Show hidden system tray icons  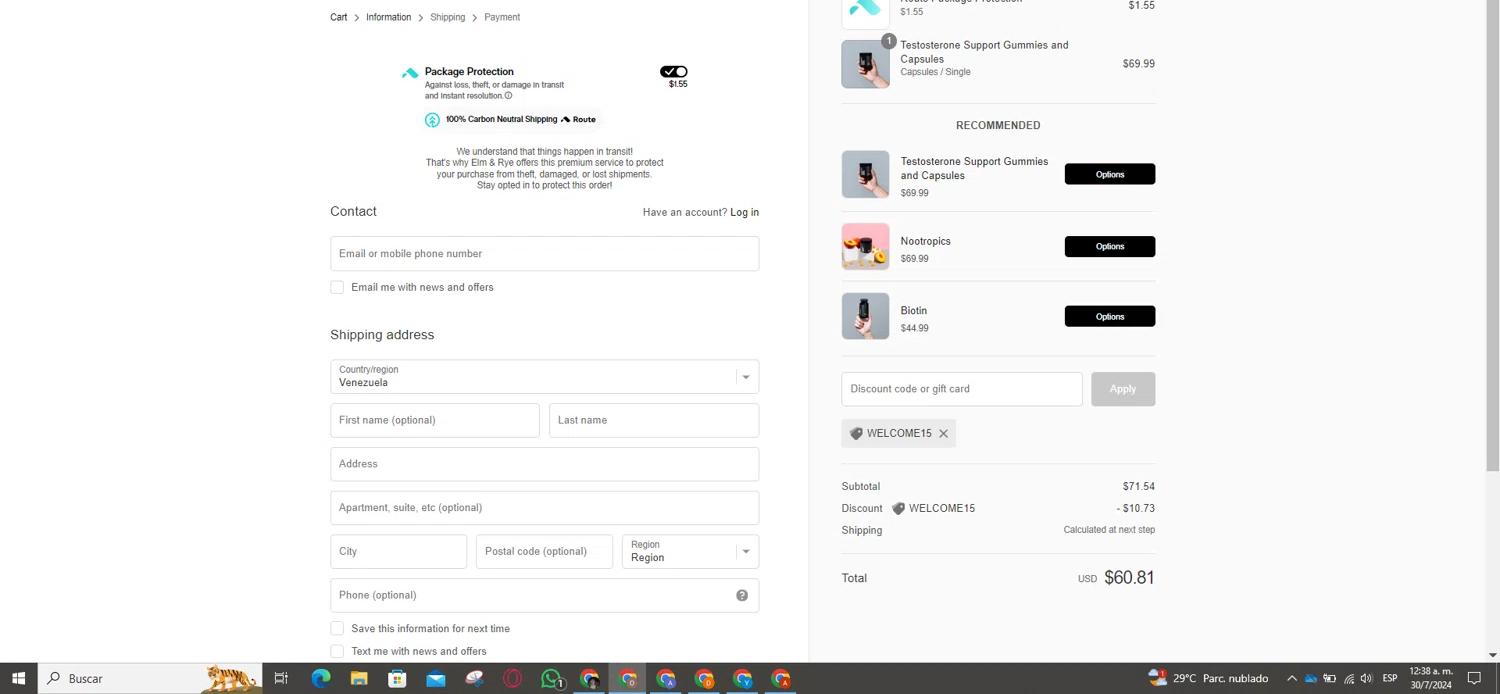point(1291,678)
